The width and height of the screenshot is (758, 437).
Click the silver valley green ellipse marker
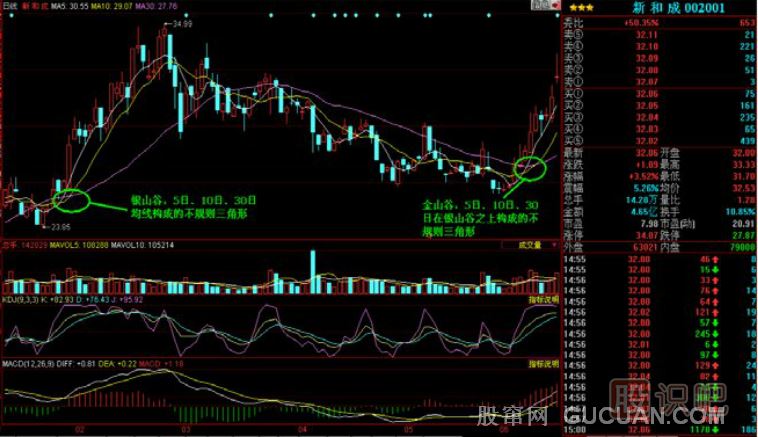point(71,199)
